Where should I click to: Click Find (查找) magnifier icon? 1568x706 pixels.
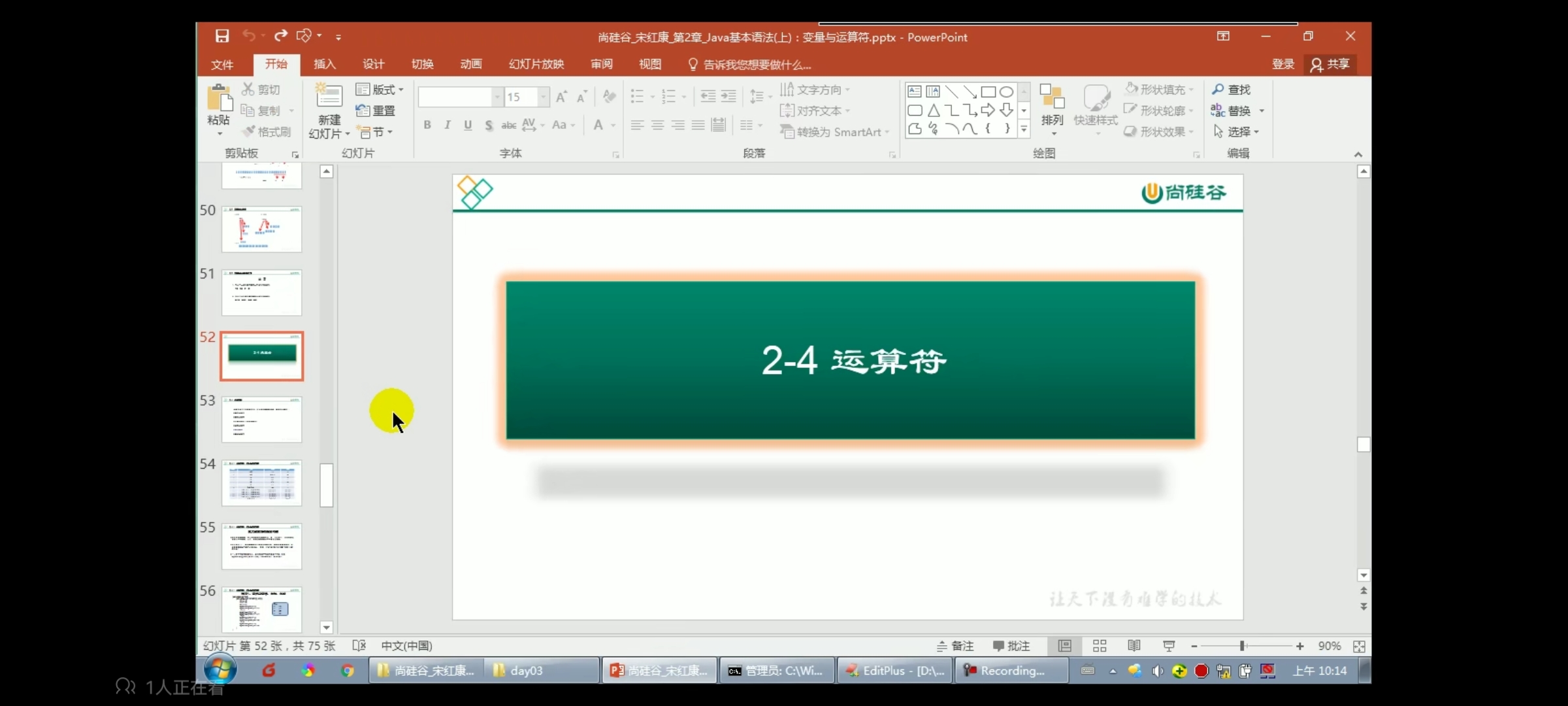(x=1218, y=89)
